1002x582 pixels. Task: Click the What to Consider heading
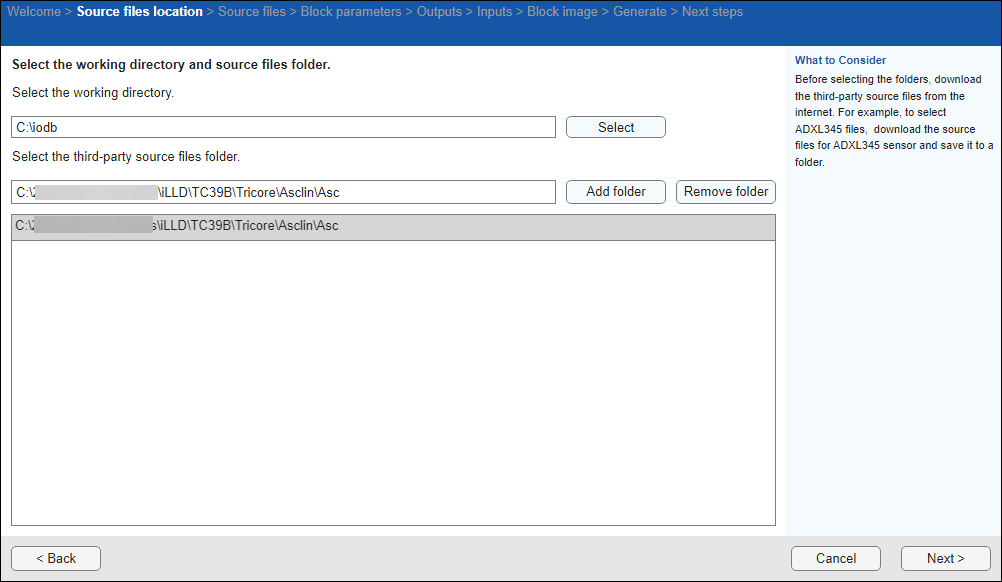(840, 60)
